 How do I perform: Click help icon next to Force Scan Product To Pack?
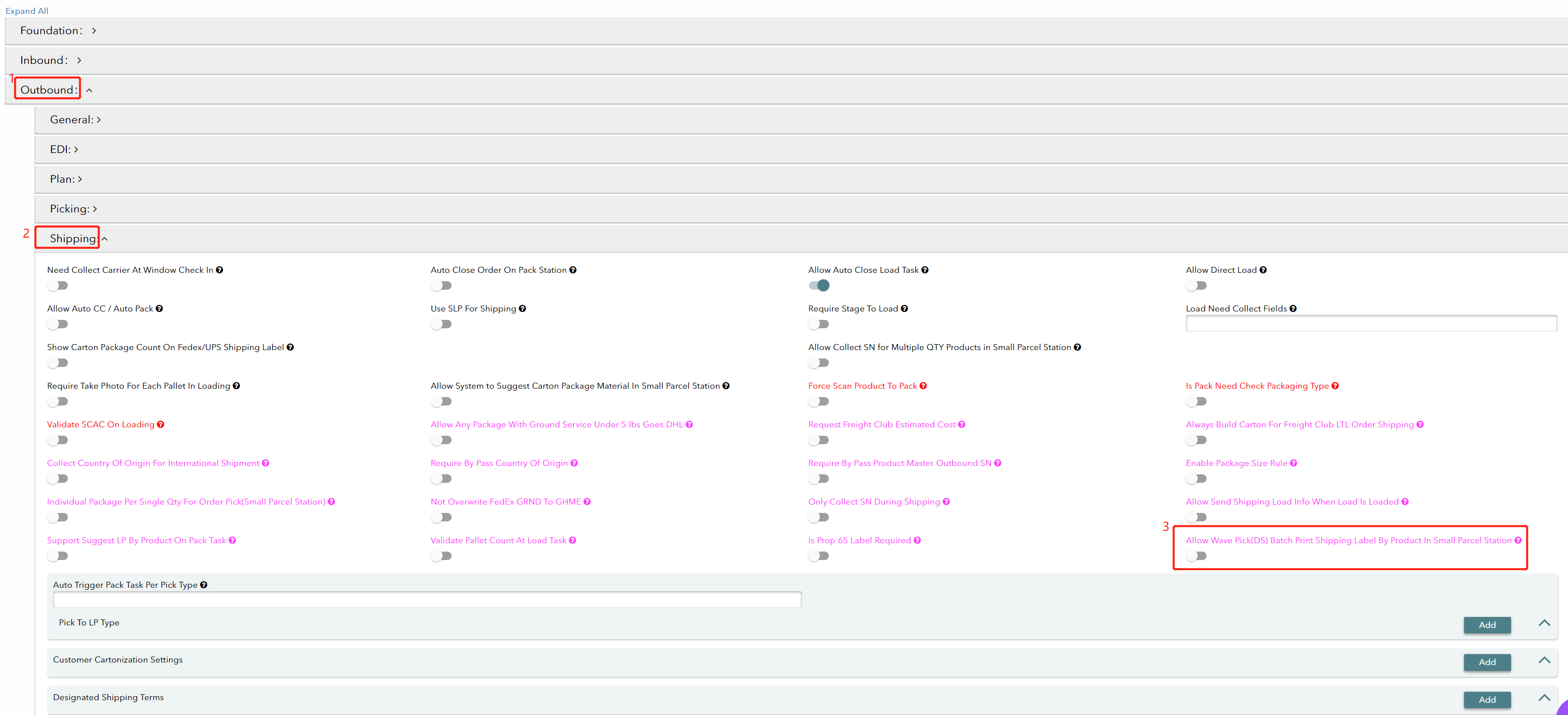coord(923,386)
